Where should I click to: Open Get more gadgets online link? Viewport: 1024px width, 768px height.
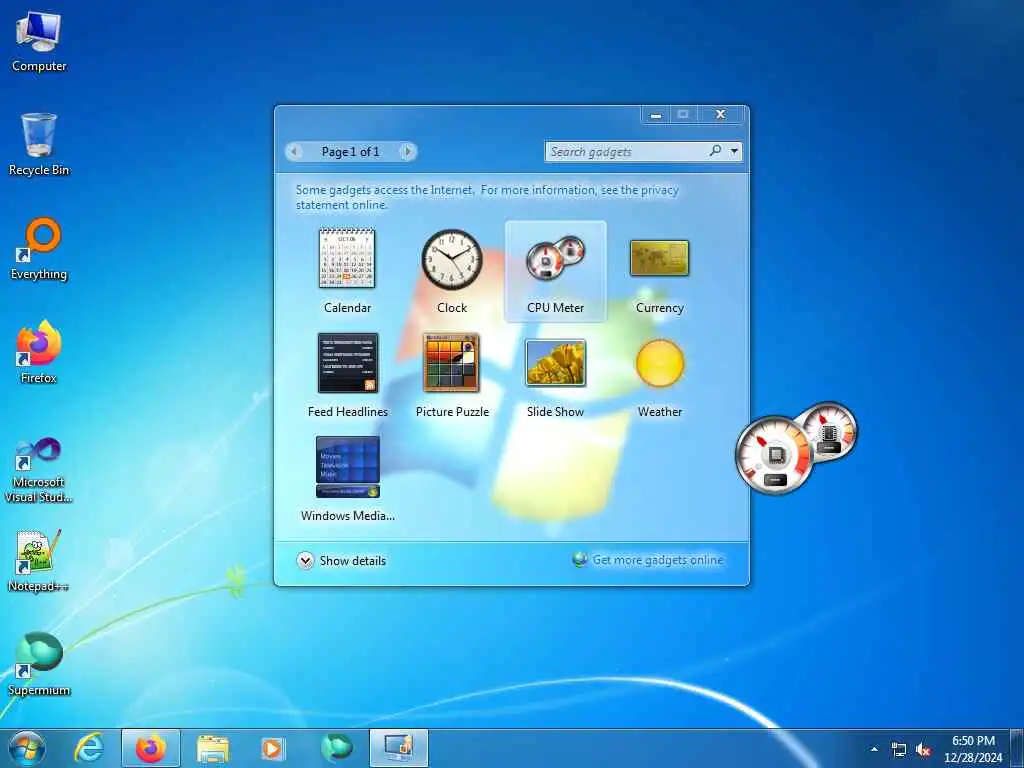click(x=658, y=560)
